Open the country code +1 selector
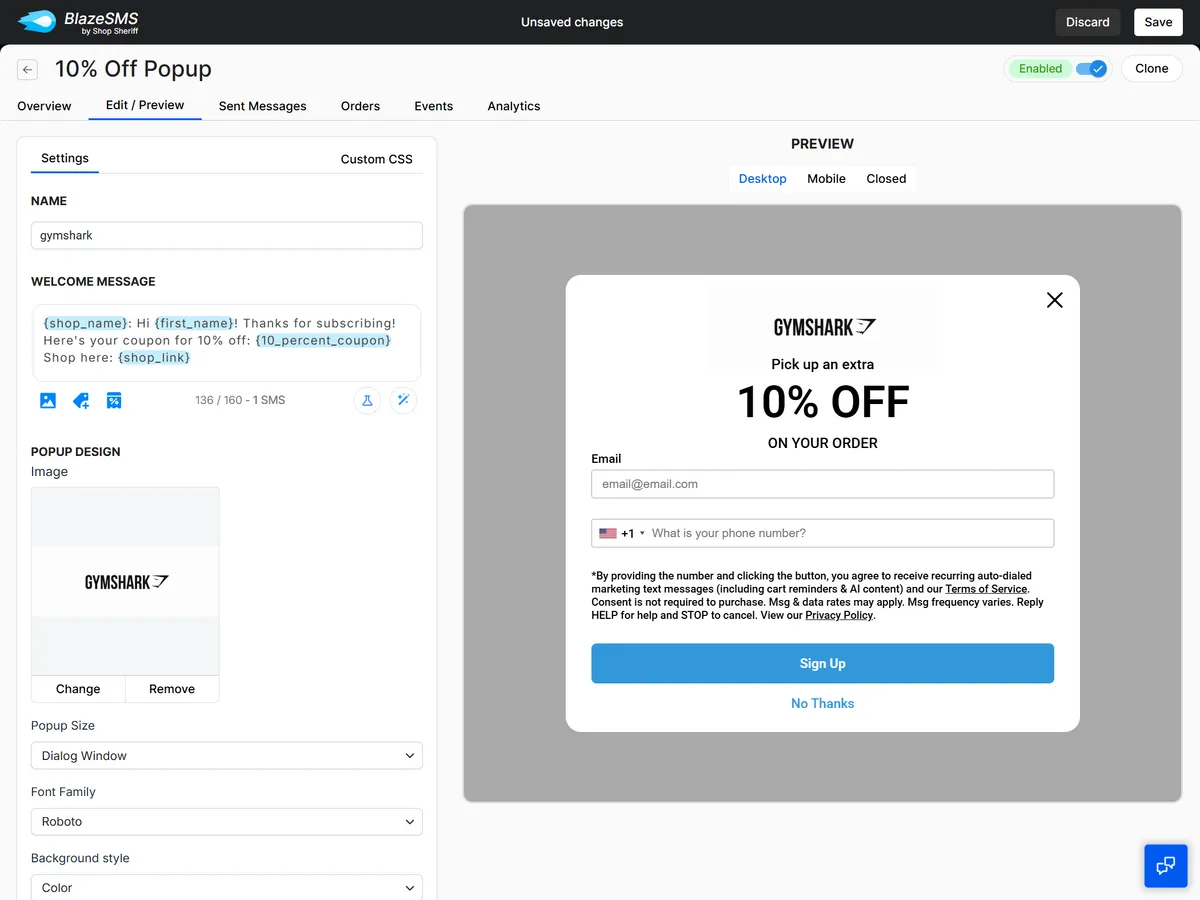Viewport: 1200px width, 900px height. 622,534
